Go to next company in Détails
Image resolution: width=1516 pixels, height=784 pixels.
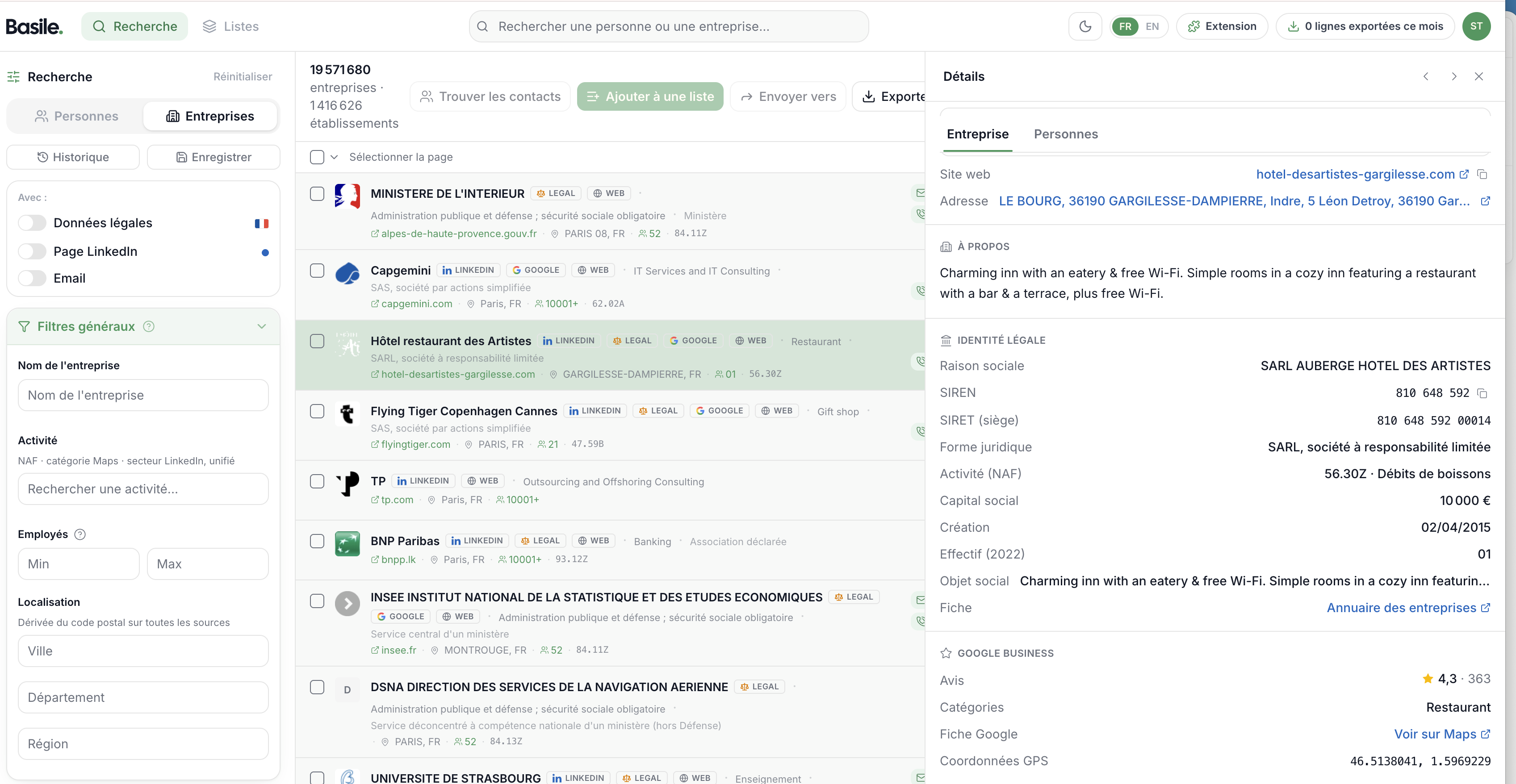1453,76
